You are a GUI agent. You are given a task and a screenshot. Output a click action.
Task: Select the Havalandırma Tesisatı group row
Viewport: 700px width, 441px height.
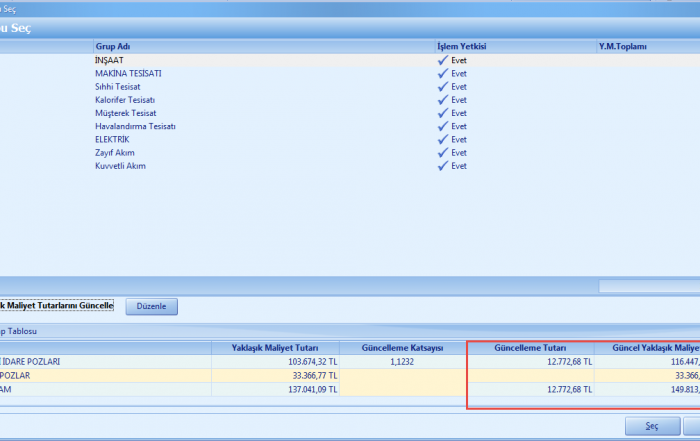(x=135, y=127)
